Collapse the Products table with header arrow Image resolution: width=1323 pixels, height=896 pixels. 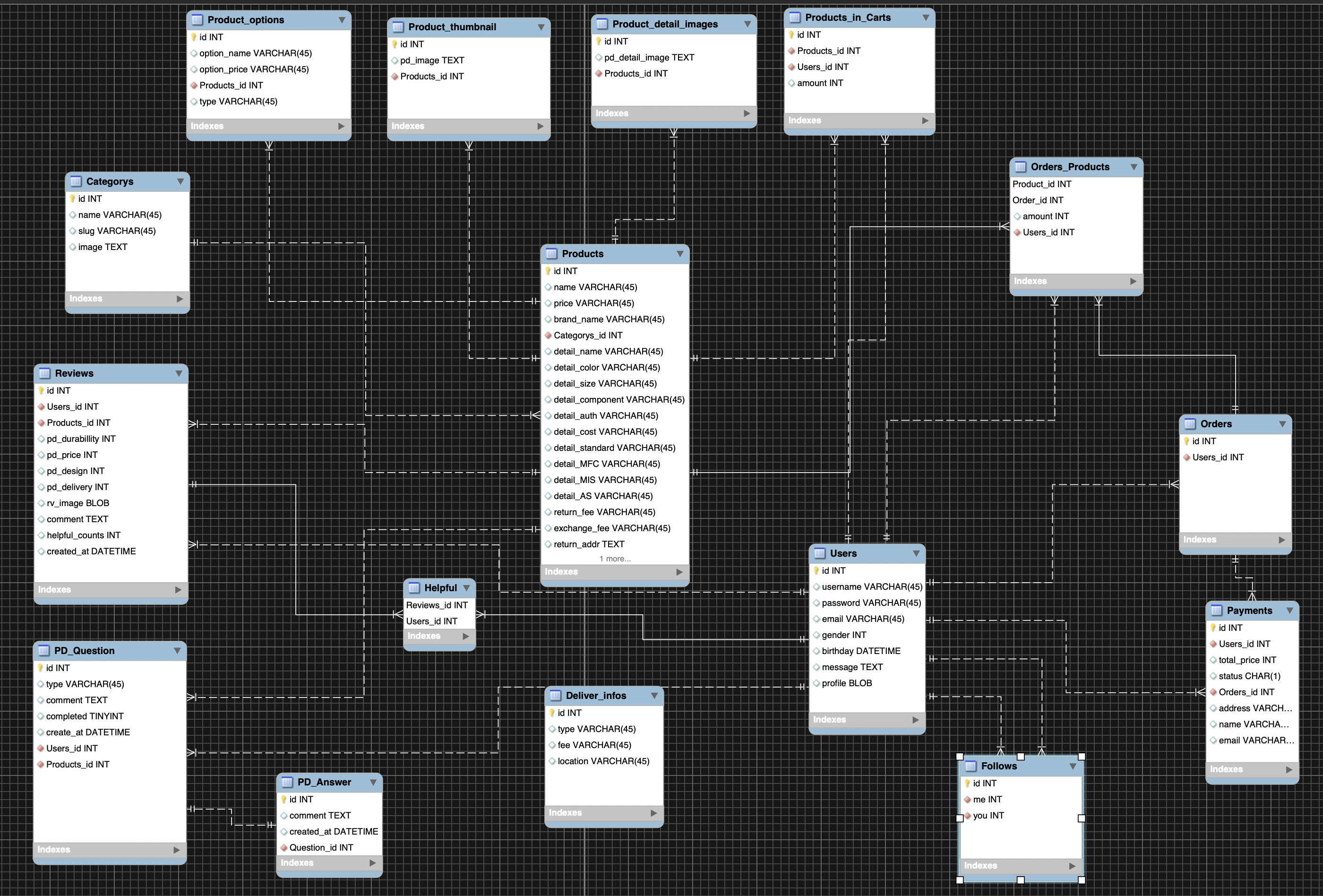[x=680, y=254]
